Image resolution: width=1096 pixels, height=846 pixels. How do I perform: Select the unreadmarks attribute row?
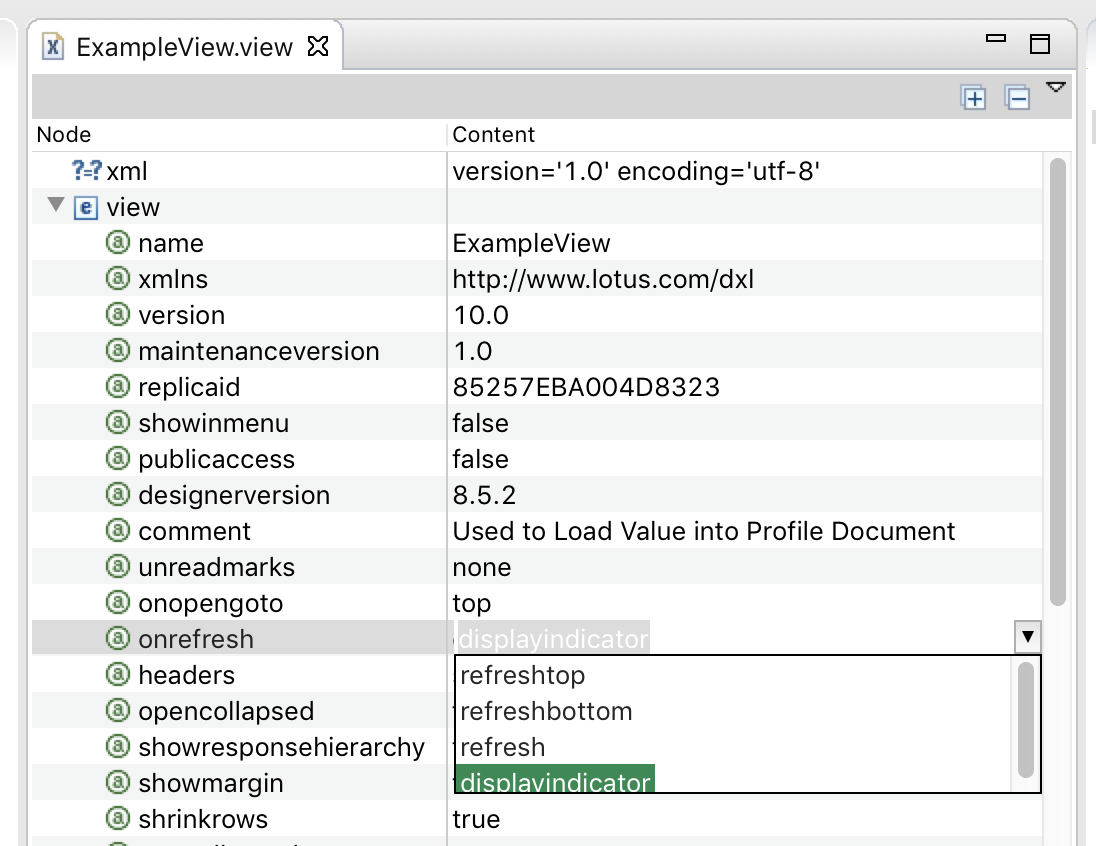point(216,567)
